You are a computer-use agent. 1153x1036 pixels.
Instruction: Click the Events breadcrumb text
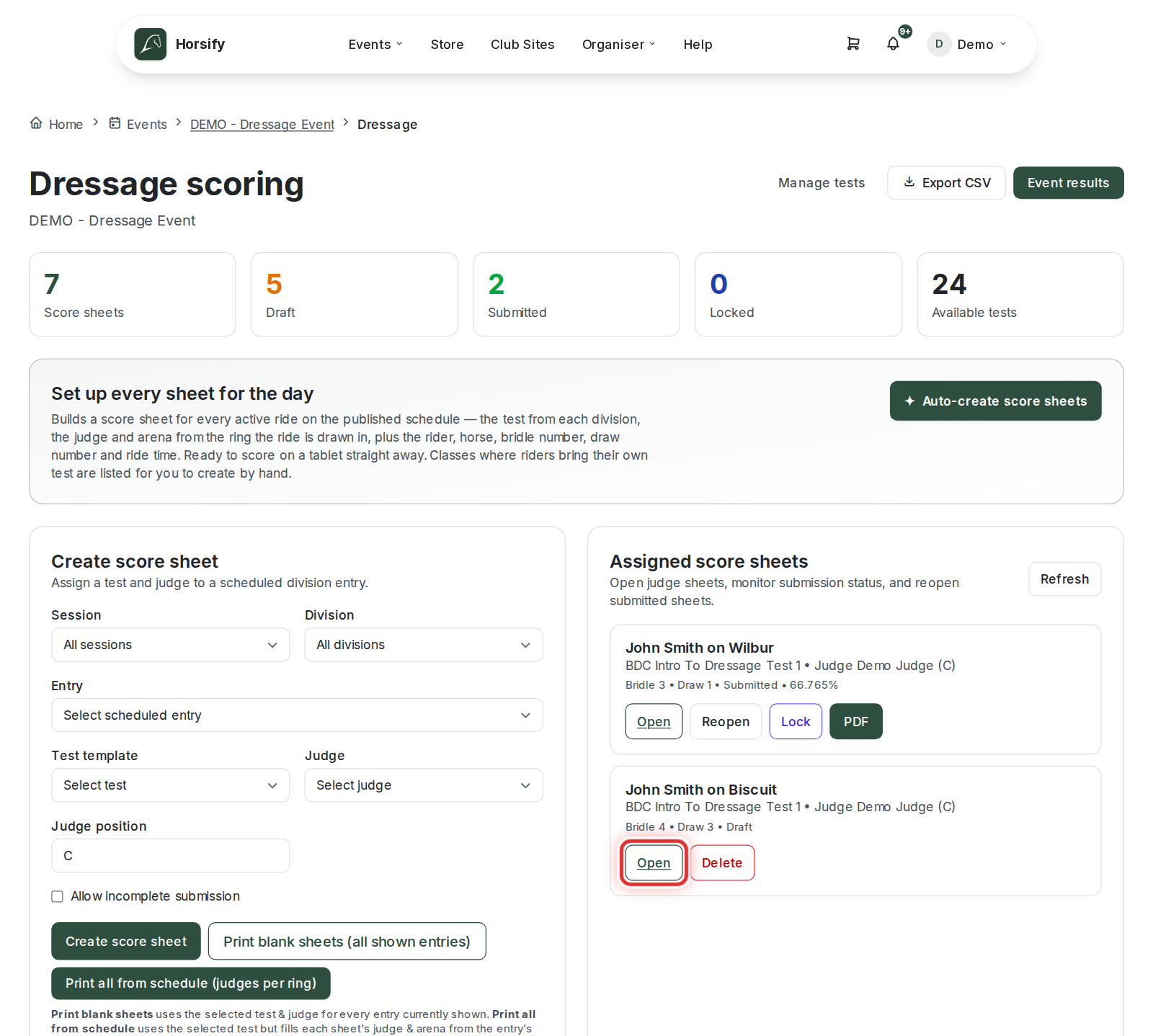point(147,125)
